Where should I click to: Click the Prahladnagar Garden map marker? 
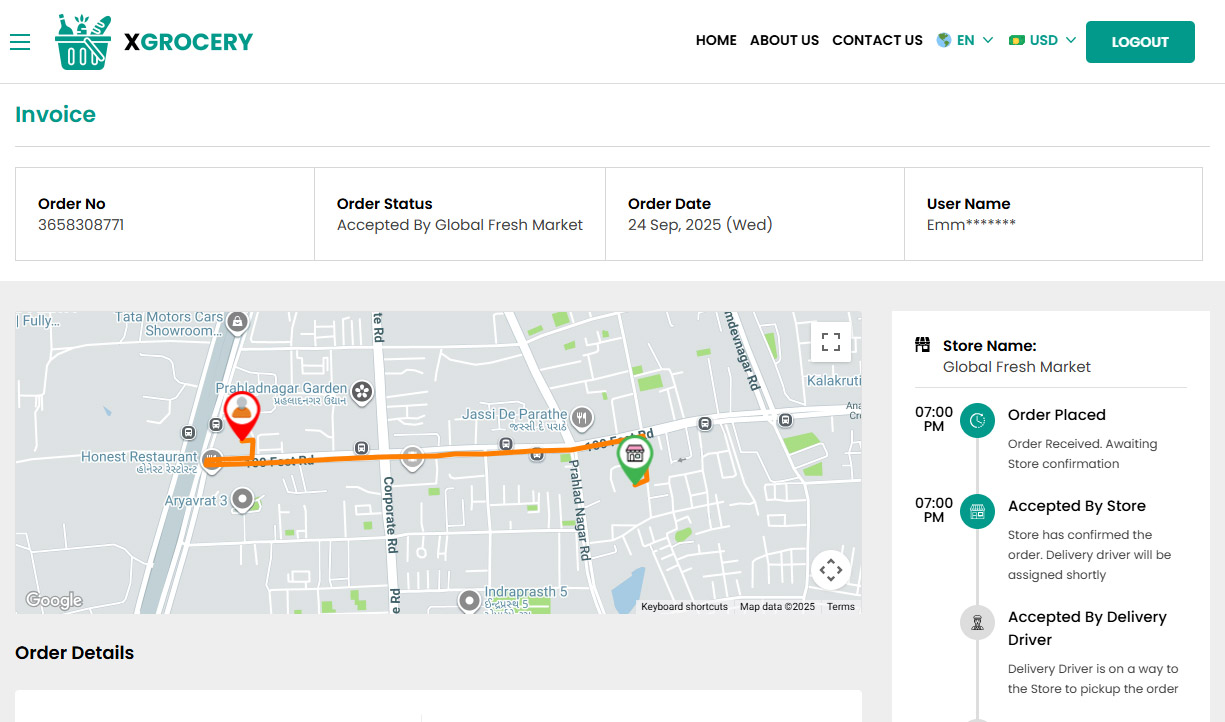point(362,391)
